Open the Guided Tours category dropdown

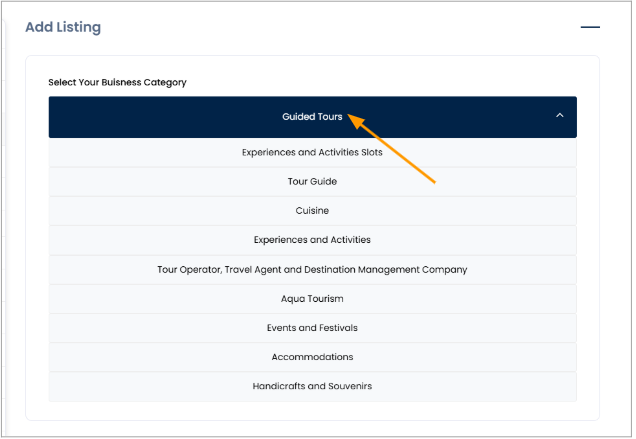(x=312, y=117)
